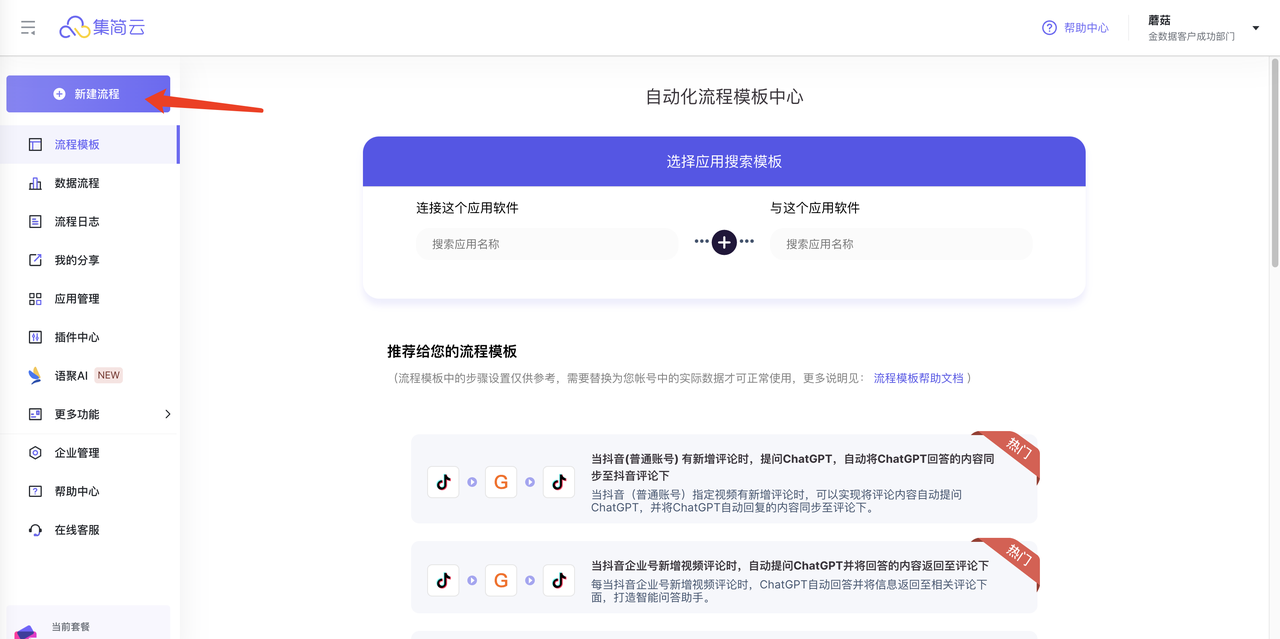Click the round plus icon between search fields
This screenshot has width=1280, height=639.
pos(724,242)
